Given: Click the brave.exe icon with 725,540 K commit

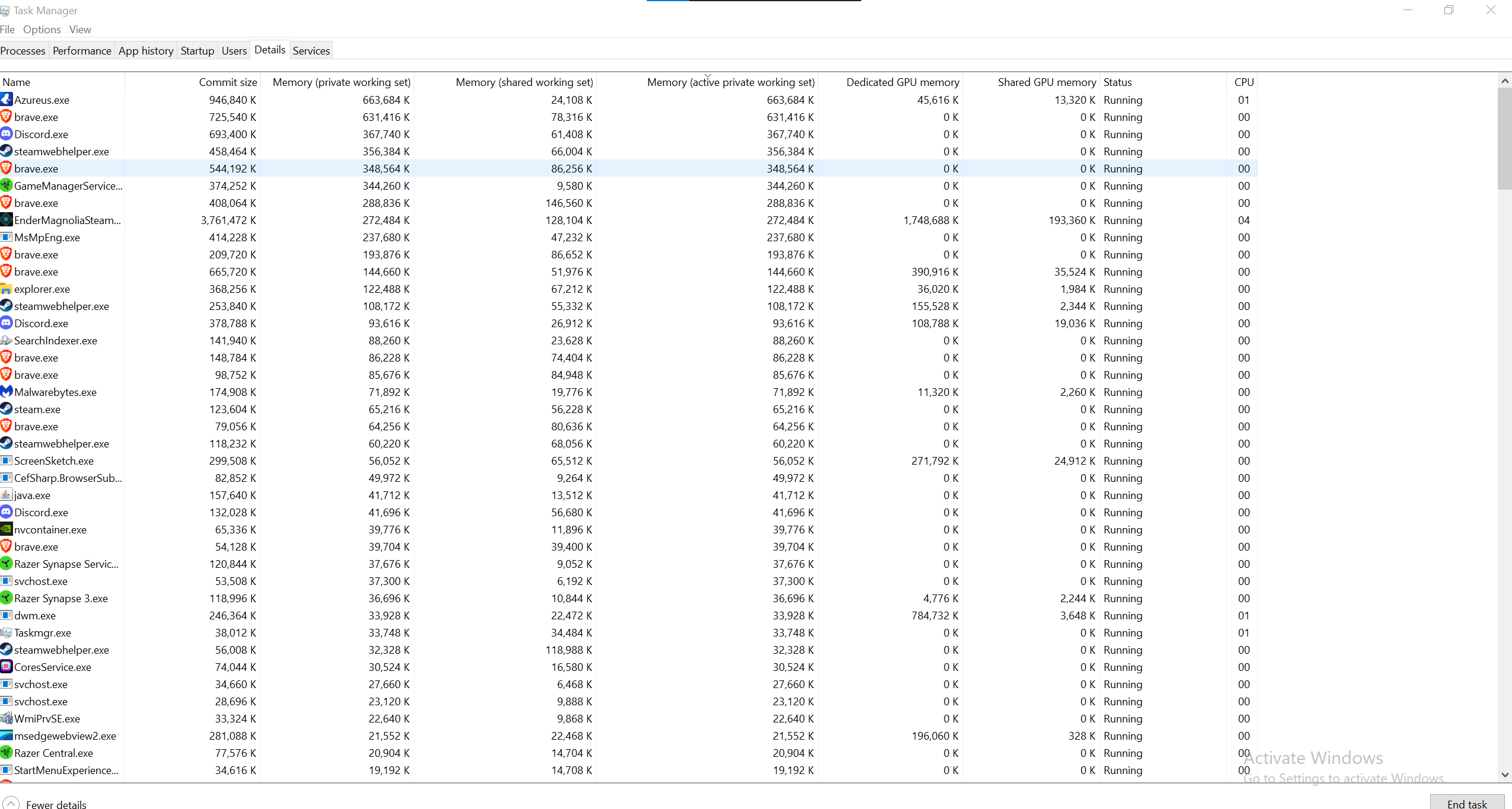Looking at the screenshot, I should [7, 117].
